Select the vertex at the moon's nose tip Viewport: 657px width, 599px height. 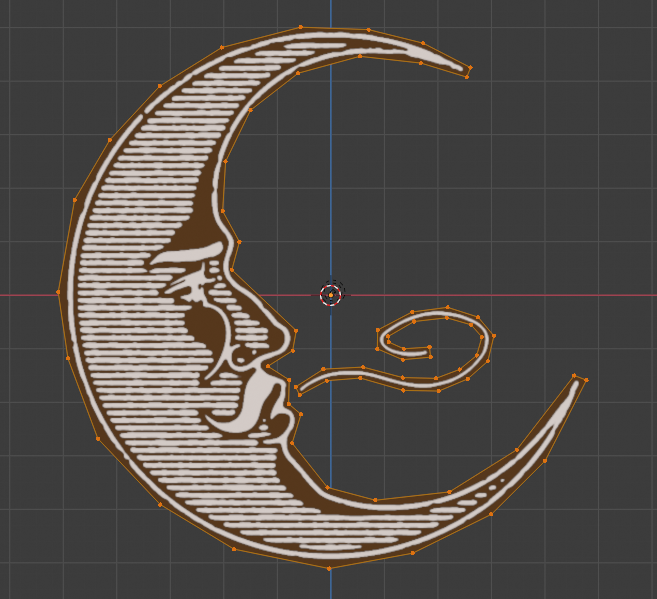(296, 331)
